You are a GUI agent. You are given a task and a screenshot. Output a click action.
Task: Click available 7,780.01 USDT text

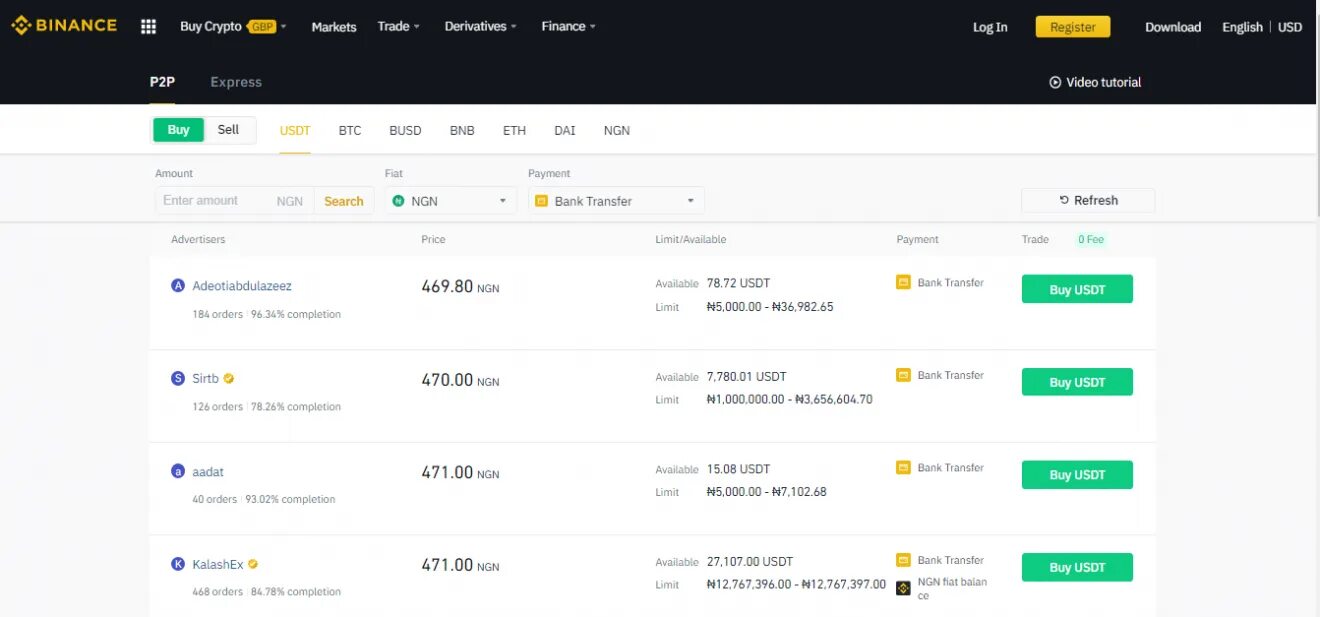[747, 376]
